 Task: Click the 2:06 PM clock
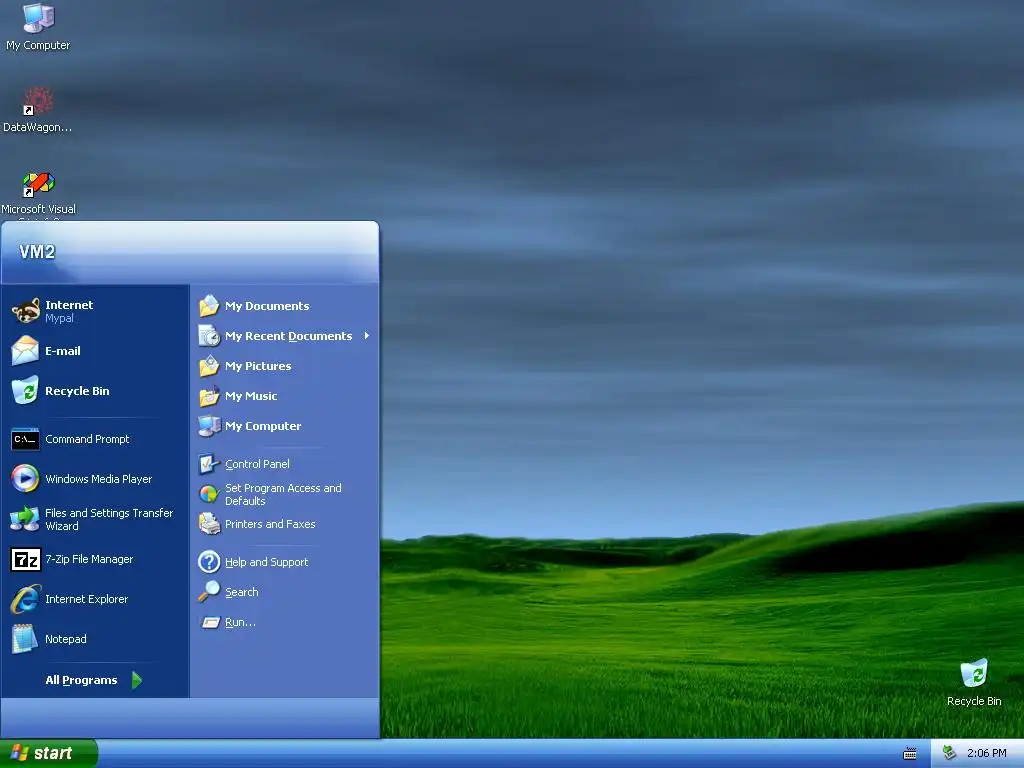986,753
